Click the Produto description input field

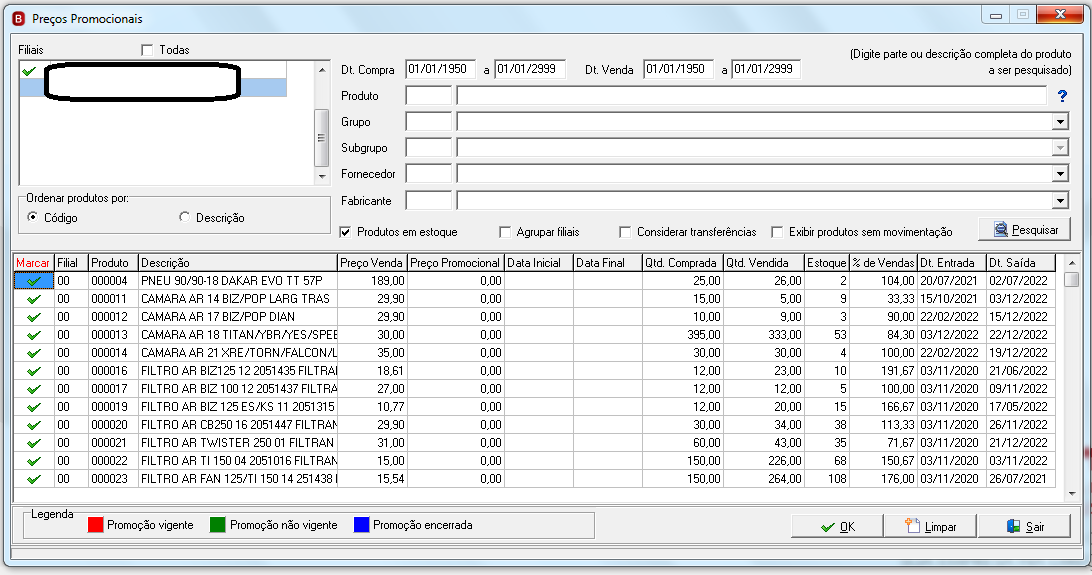[751, 95]
